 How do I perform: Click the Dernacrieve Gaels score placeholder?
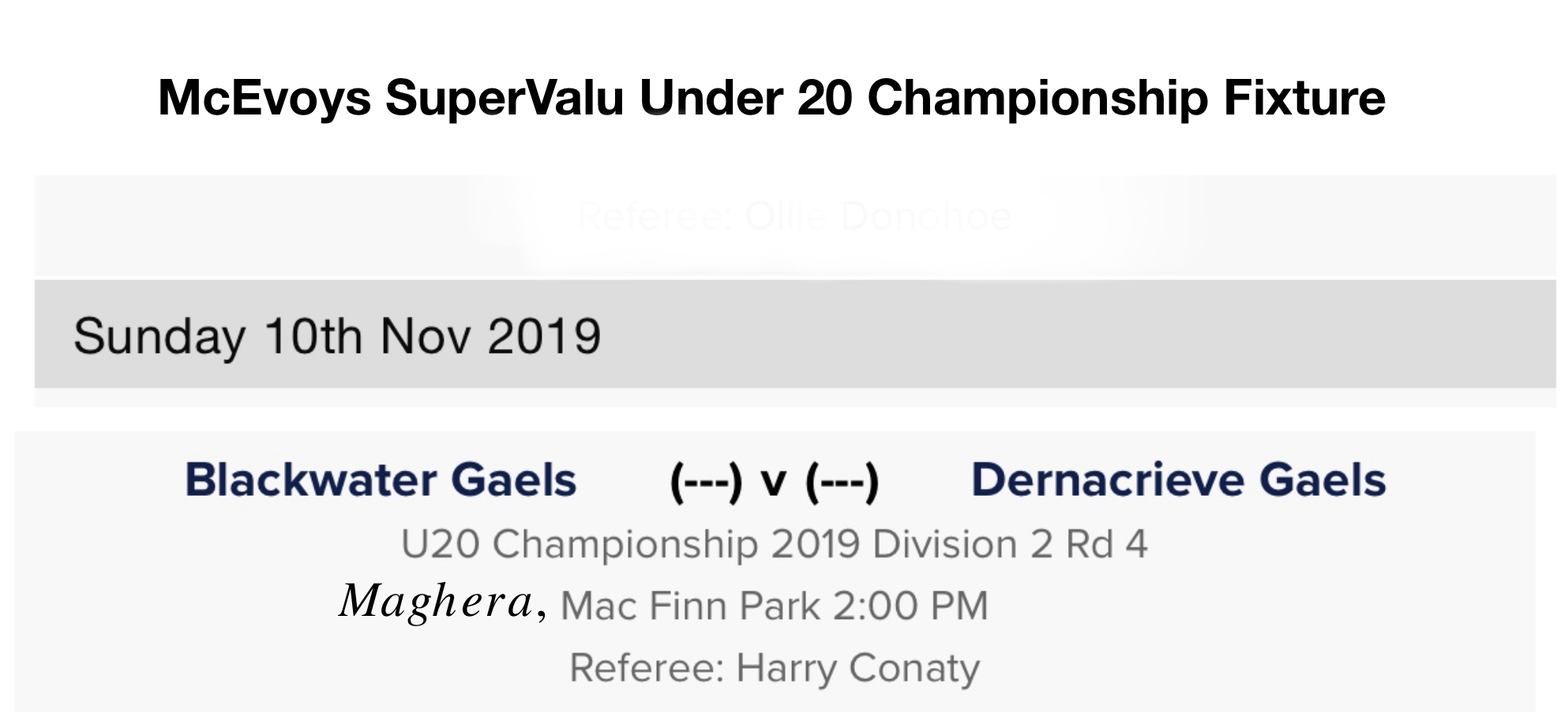[842, 482]
